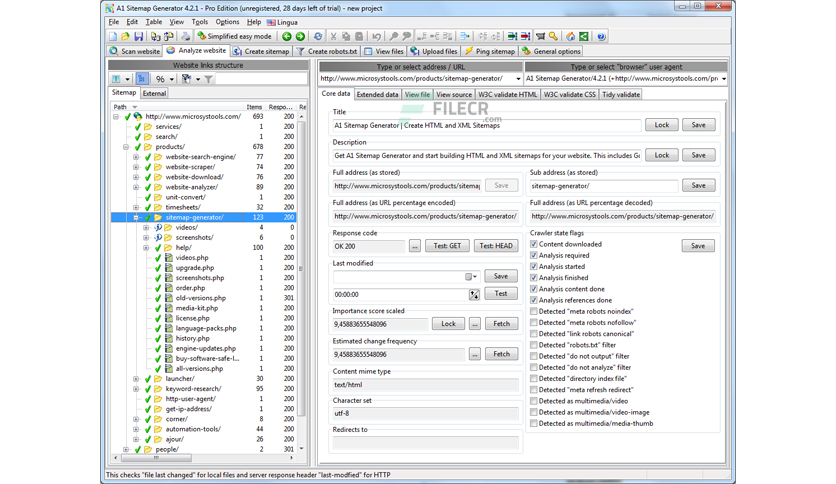Open the Extended data tab
This screenshot has height=484, width=836.
(377, 94)
